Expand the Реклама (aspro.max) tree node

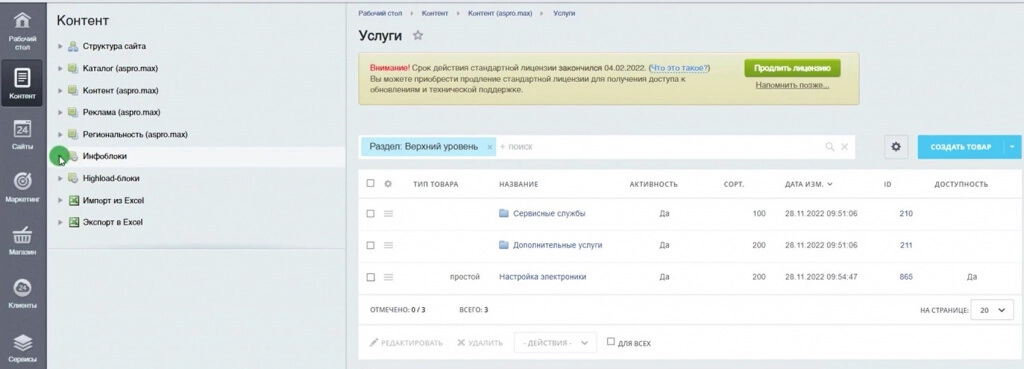(60, 112)
